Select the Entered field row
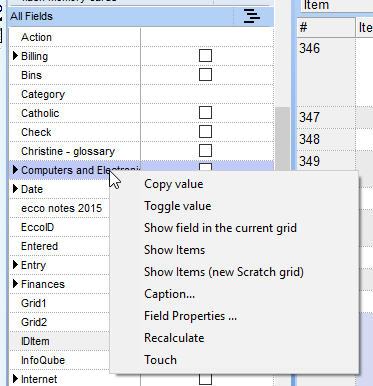 point(59,246)
